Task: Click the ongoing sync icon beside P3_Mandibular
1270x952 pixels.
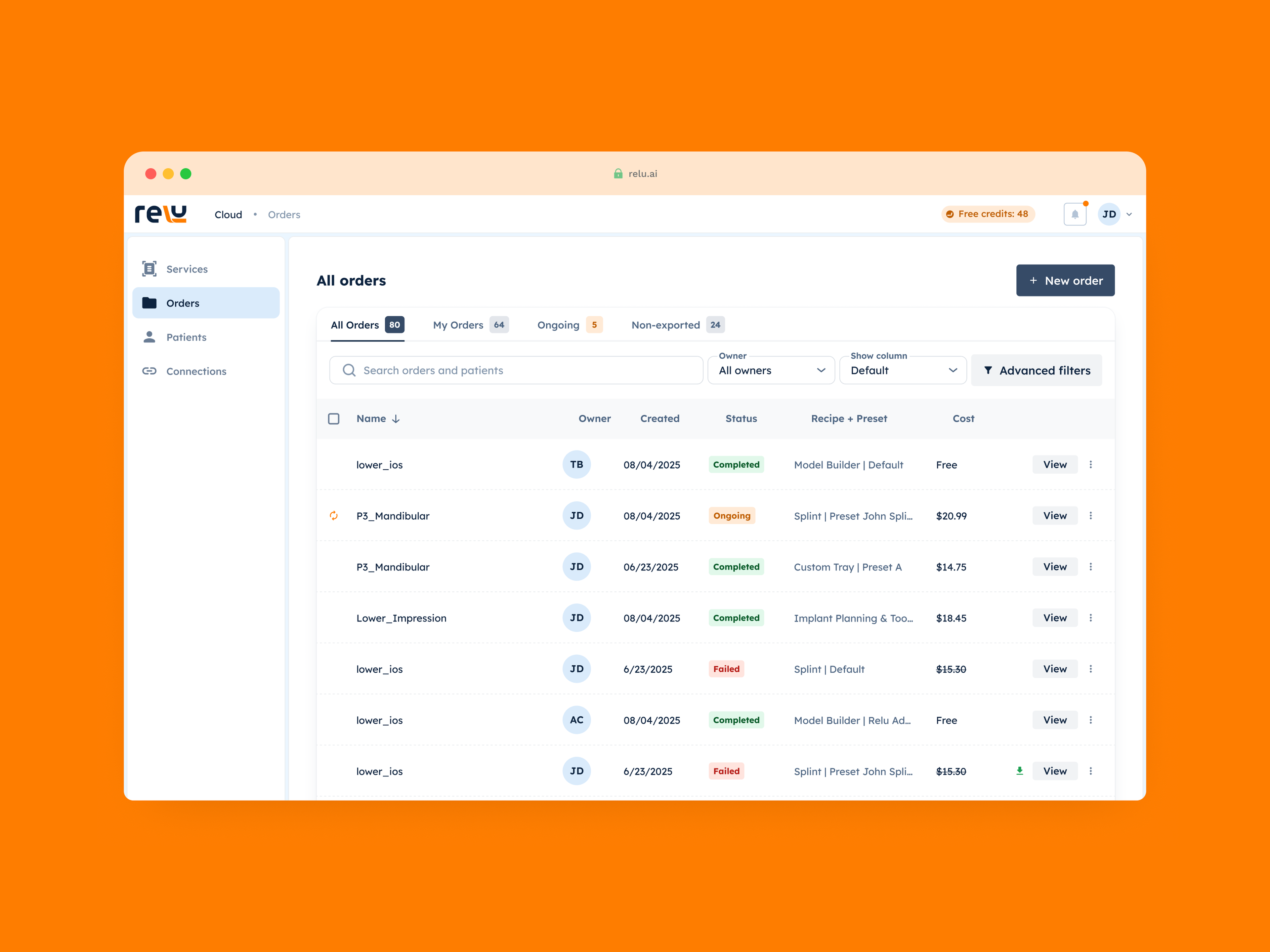Action: tap(334, 516)
